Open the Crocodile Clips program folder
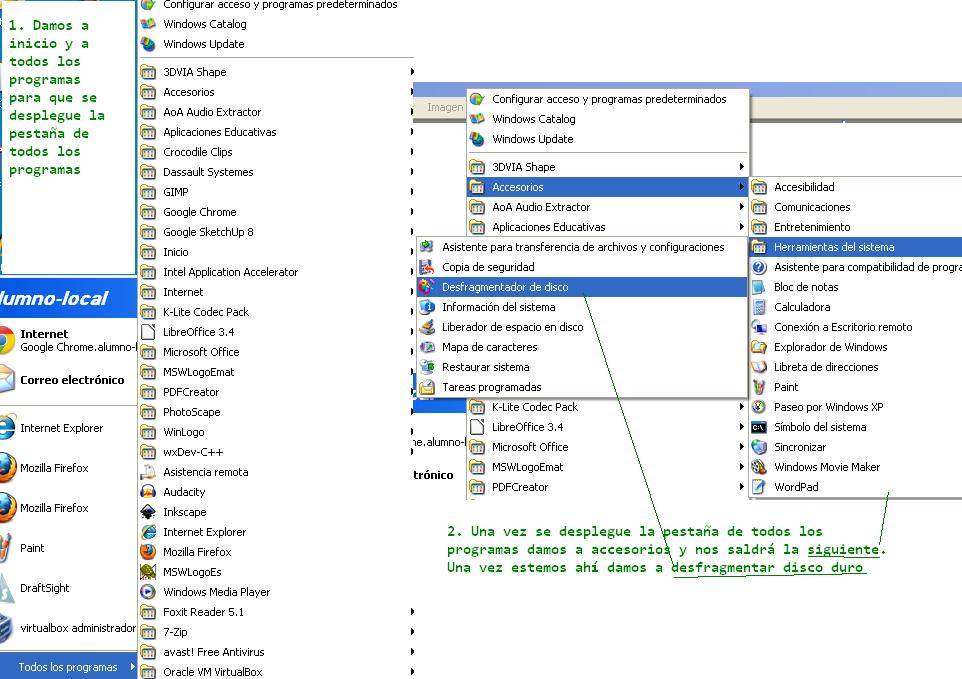962x679 pixels. 276,152
